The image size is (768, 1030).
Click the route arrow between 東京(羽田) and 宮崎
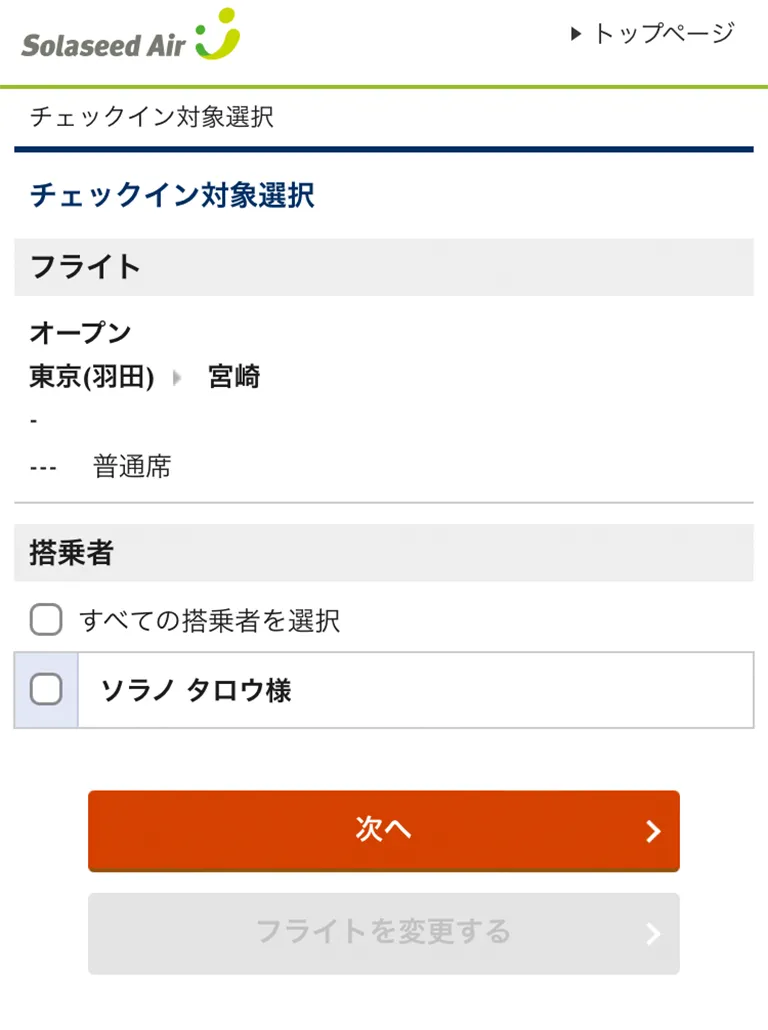(179, 378)
